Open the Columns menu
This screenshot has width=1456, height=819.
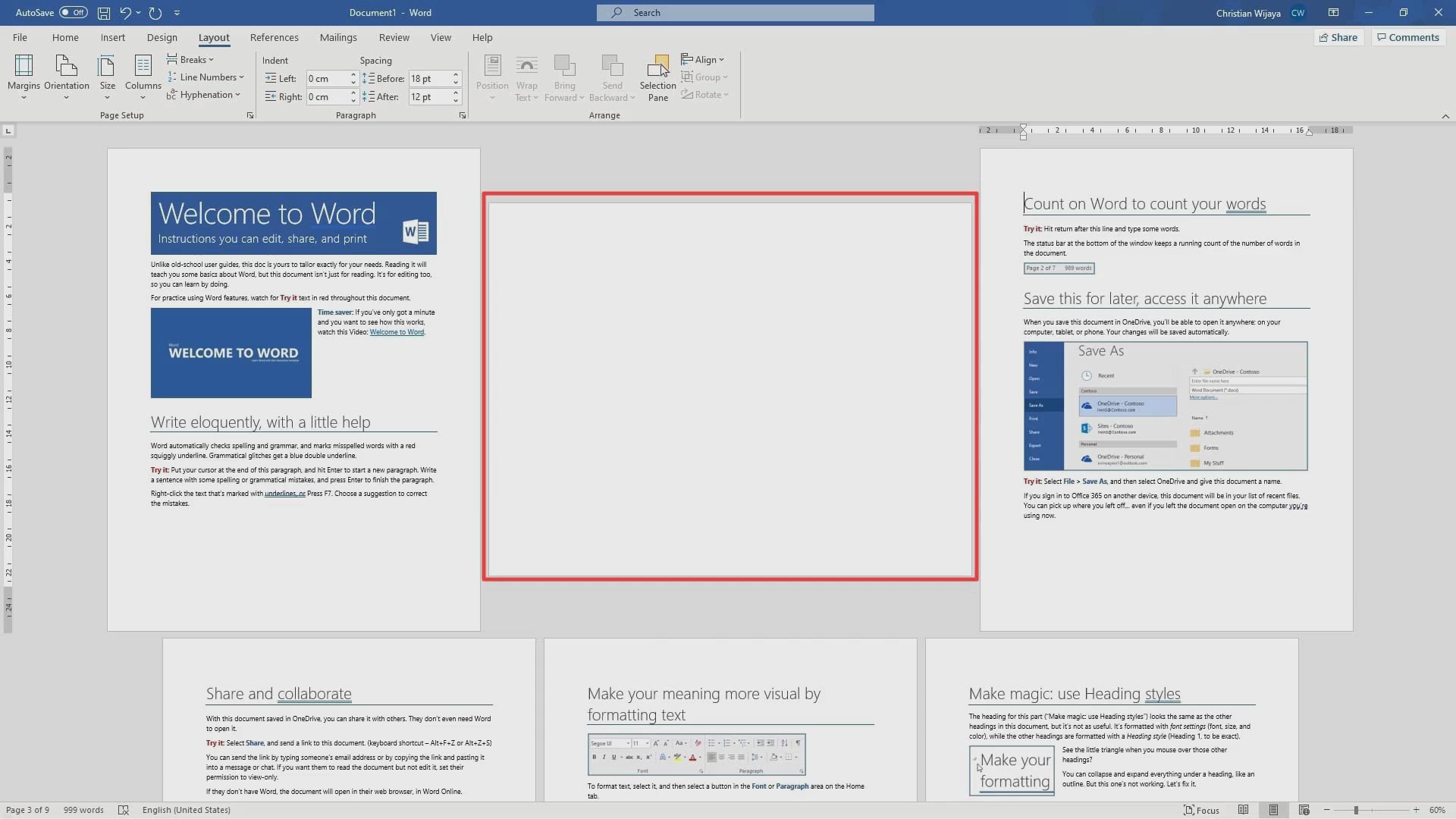click(x=143, y=77)
